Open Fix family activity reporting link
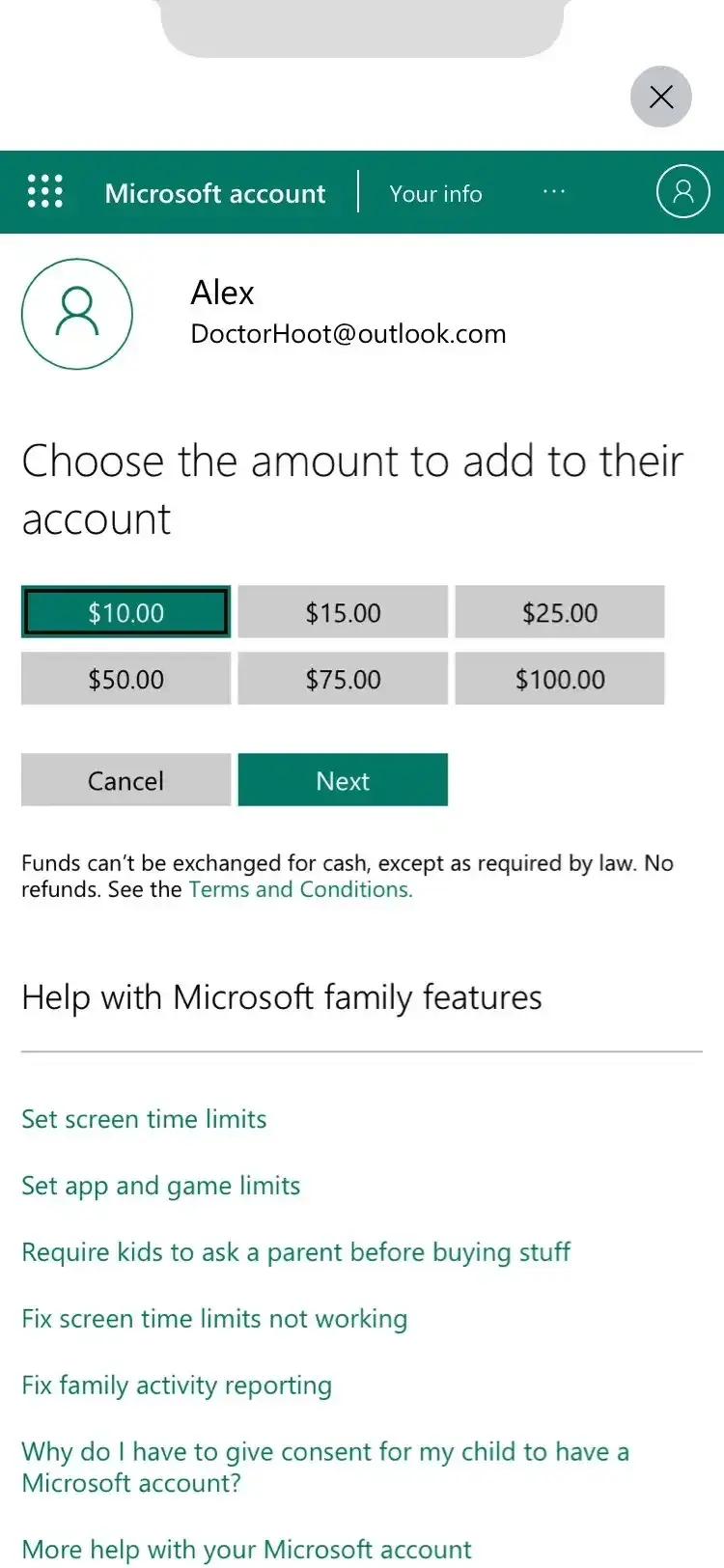724x1568 pixels. [x=177, y=1386]
